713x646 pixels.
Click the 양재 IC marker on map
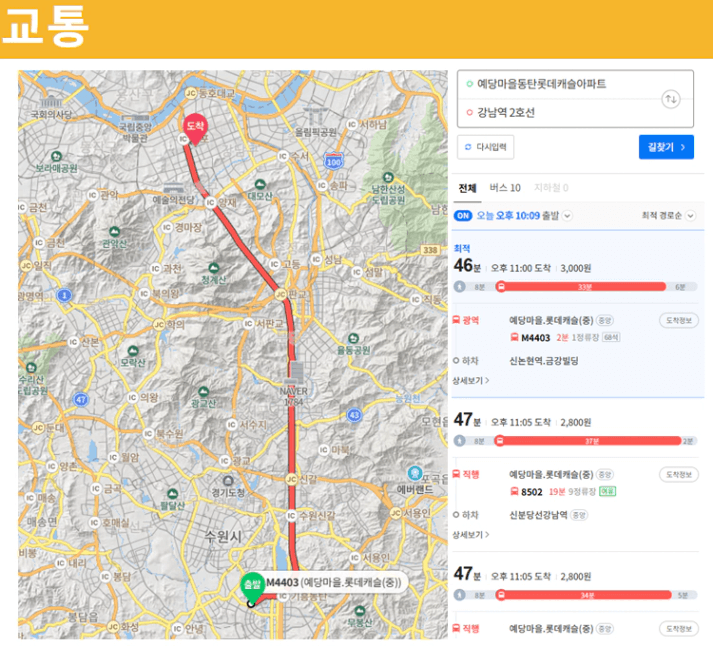pyautogui.click(x=210, y=202)
